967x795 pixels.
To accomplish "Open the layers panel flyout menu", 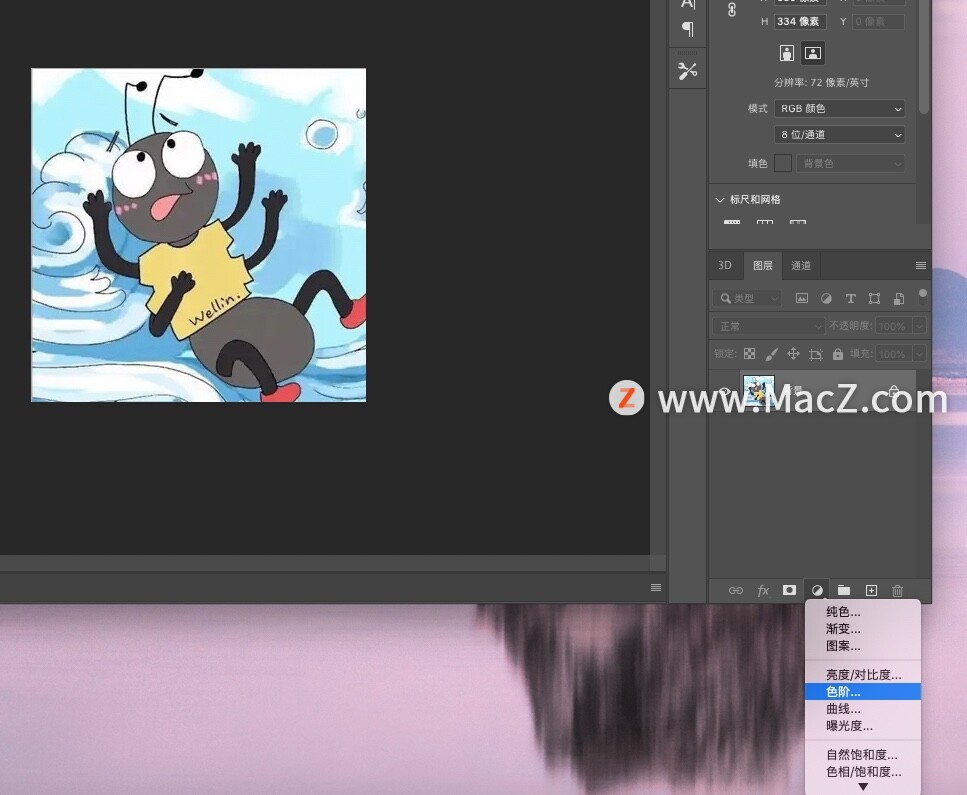I will tap(921, 265).
